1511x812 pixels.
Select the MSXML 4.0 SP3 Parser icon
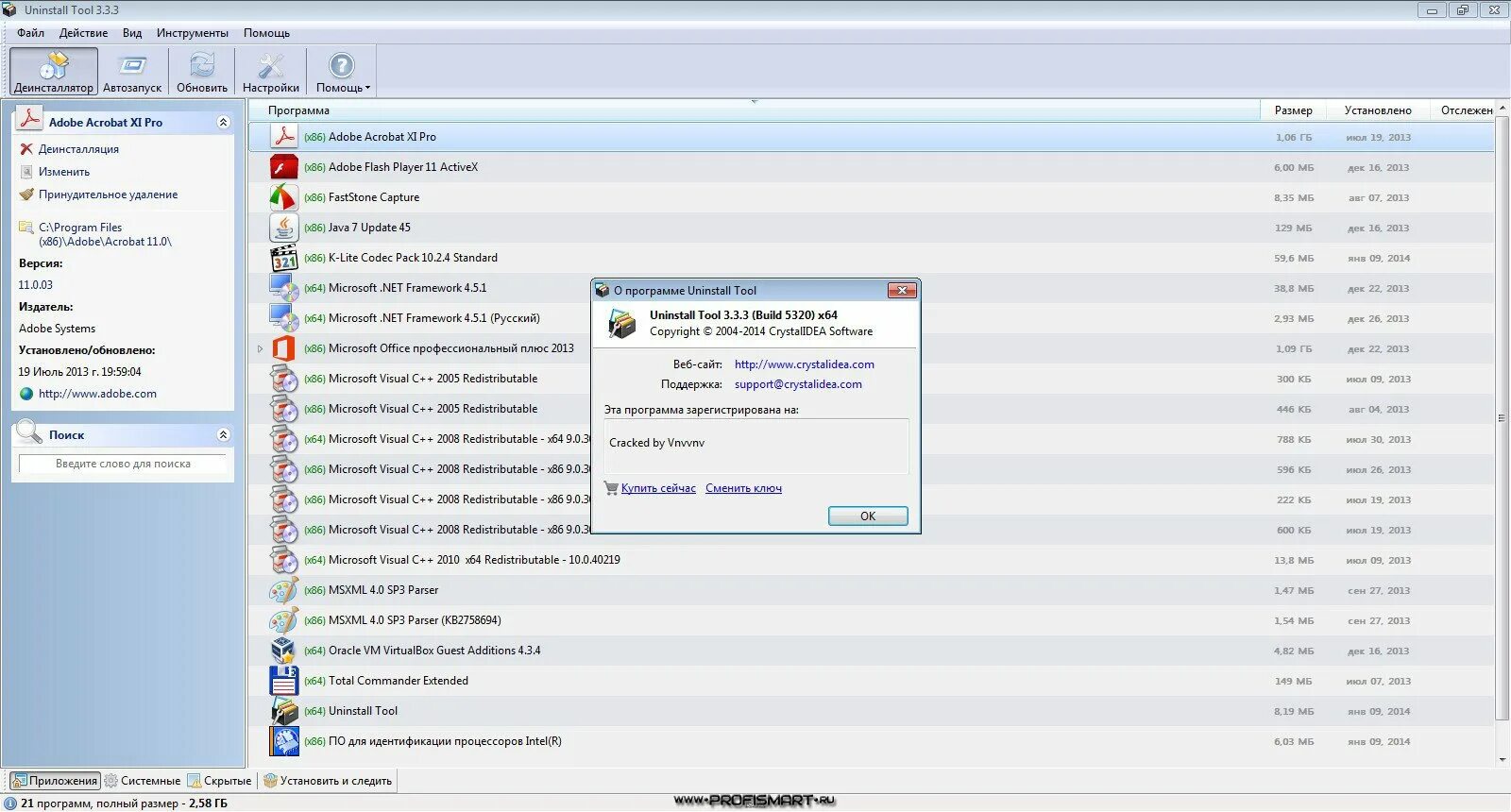pyautogui.click(x=284, y=590)
